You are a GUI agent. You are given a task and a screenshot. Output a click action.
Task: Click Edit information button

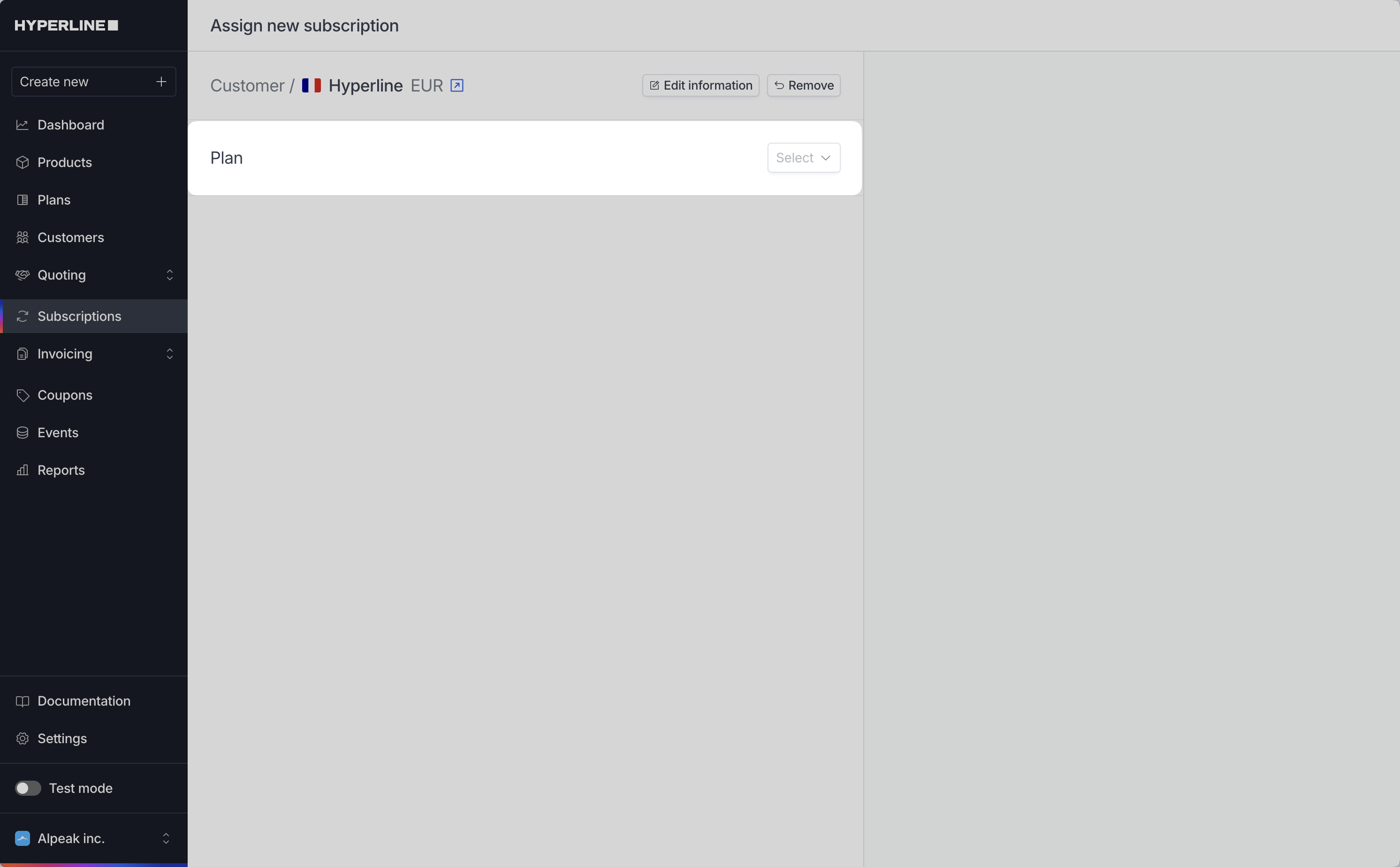pos(700,85)
